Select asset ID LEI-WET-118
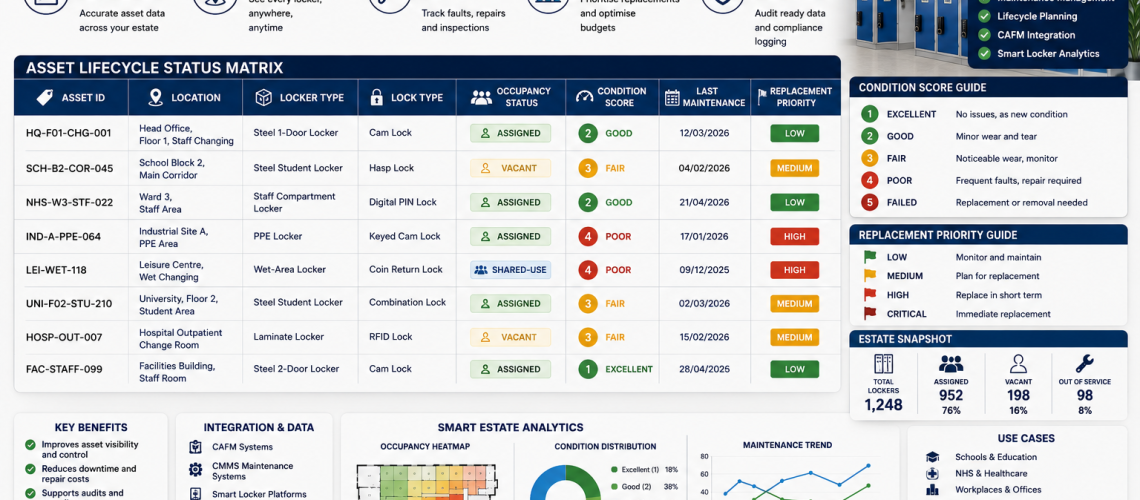Image resolution: width=1140 pixels, height=500 pixels. (x=56, y=270)
